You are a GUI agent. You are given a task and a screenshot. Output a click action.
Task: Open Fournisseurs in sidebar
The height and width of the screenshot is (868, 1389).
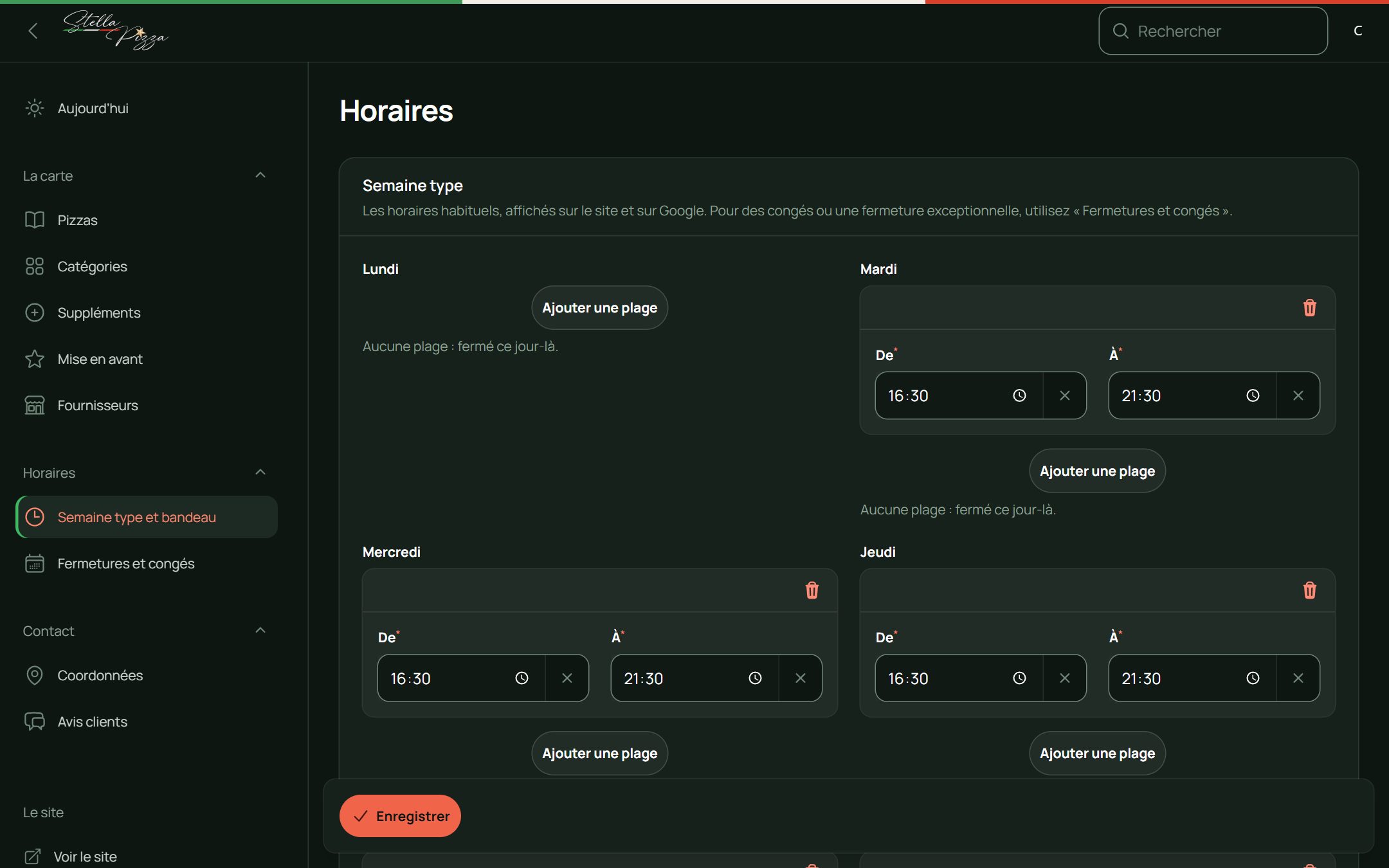tap(147, 405)
